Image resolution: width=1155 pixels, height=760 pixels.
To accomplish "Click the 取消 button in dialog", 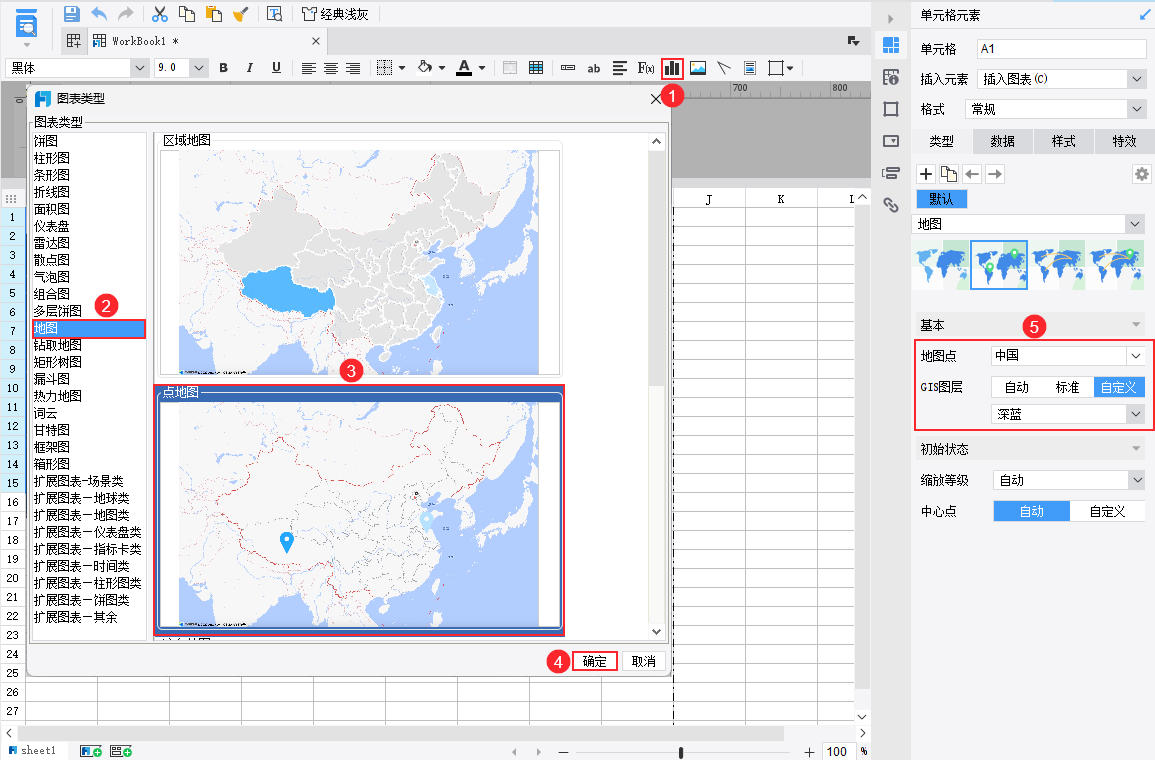I will pos(643,662).
